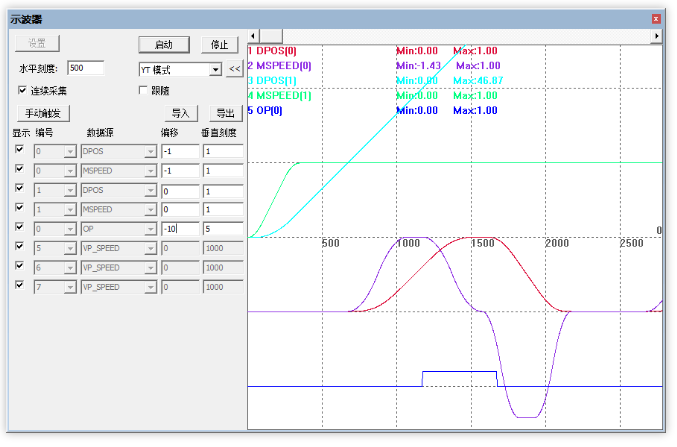Viewport: 677px width, 447px height.
Task: Click the OP row vertical scale field
Action: [x=222, y=229]
